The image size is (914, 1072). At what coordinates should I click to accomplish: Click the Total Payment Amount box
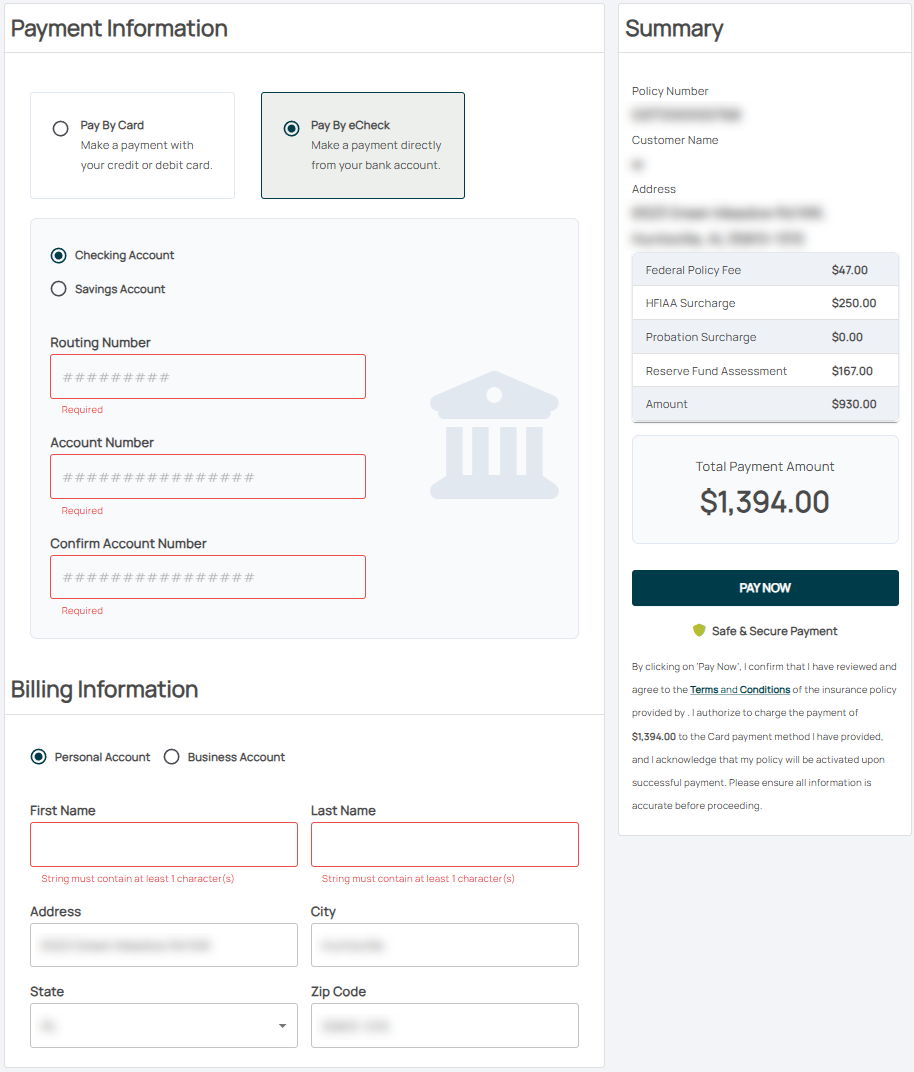765,489
